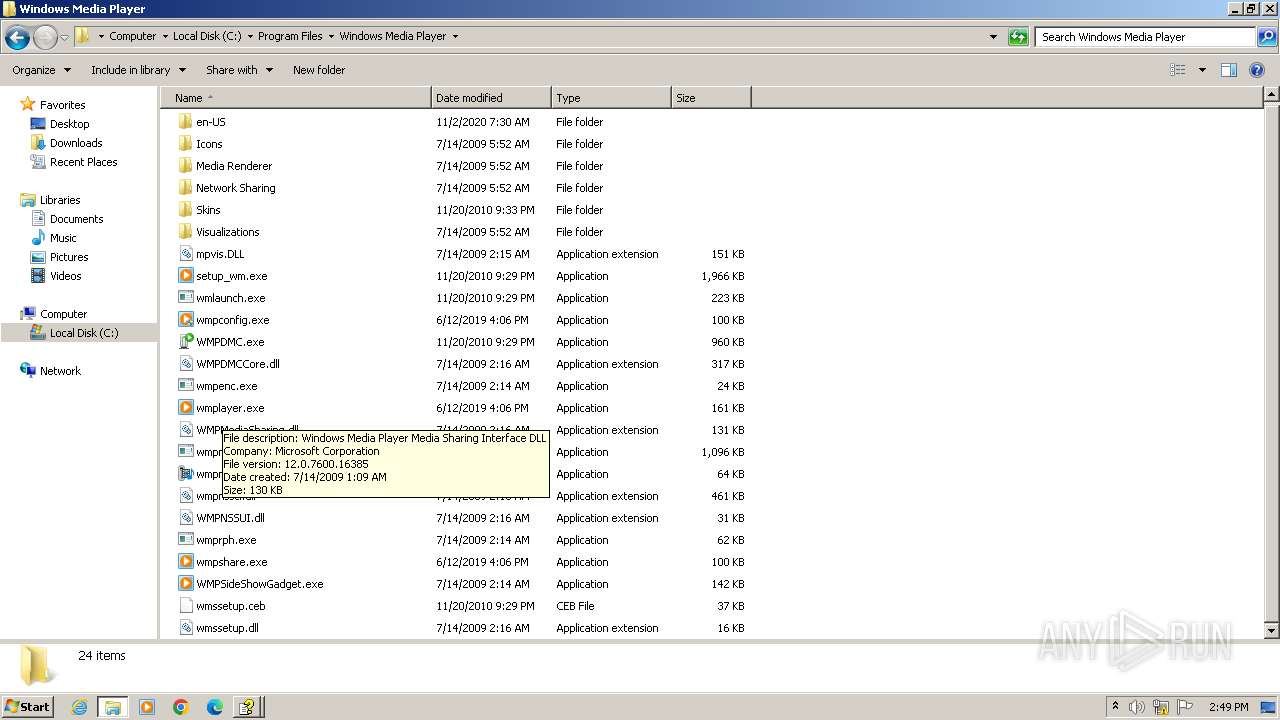Open the view options dropdown arrow
The width and height of the screenshot is (1280, 720).
click(1202, 70)
